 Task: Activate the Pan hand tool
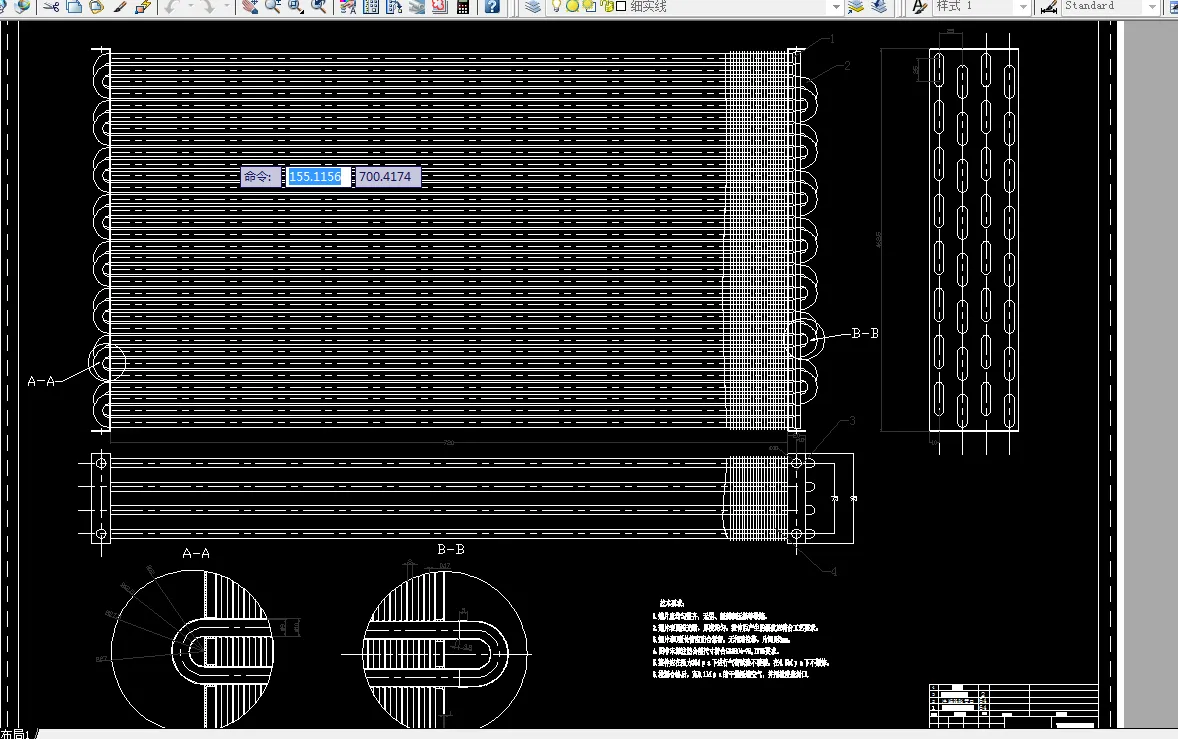tap(250, 6)
